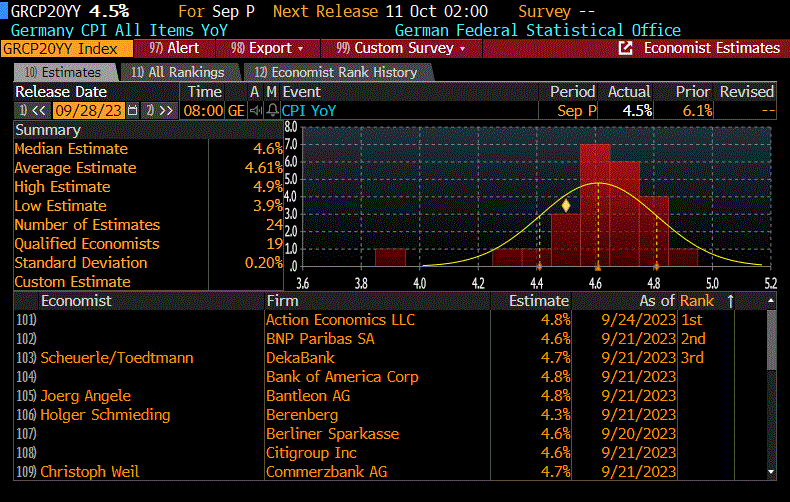Click the Commerzbank AG firm name
Viewport: 790px width, 502px height.
click(x=326, y=472)
